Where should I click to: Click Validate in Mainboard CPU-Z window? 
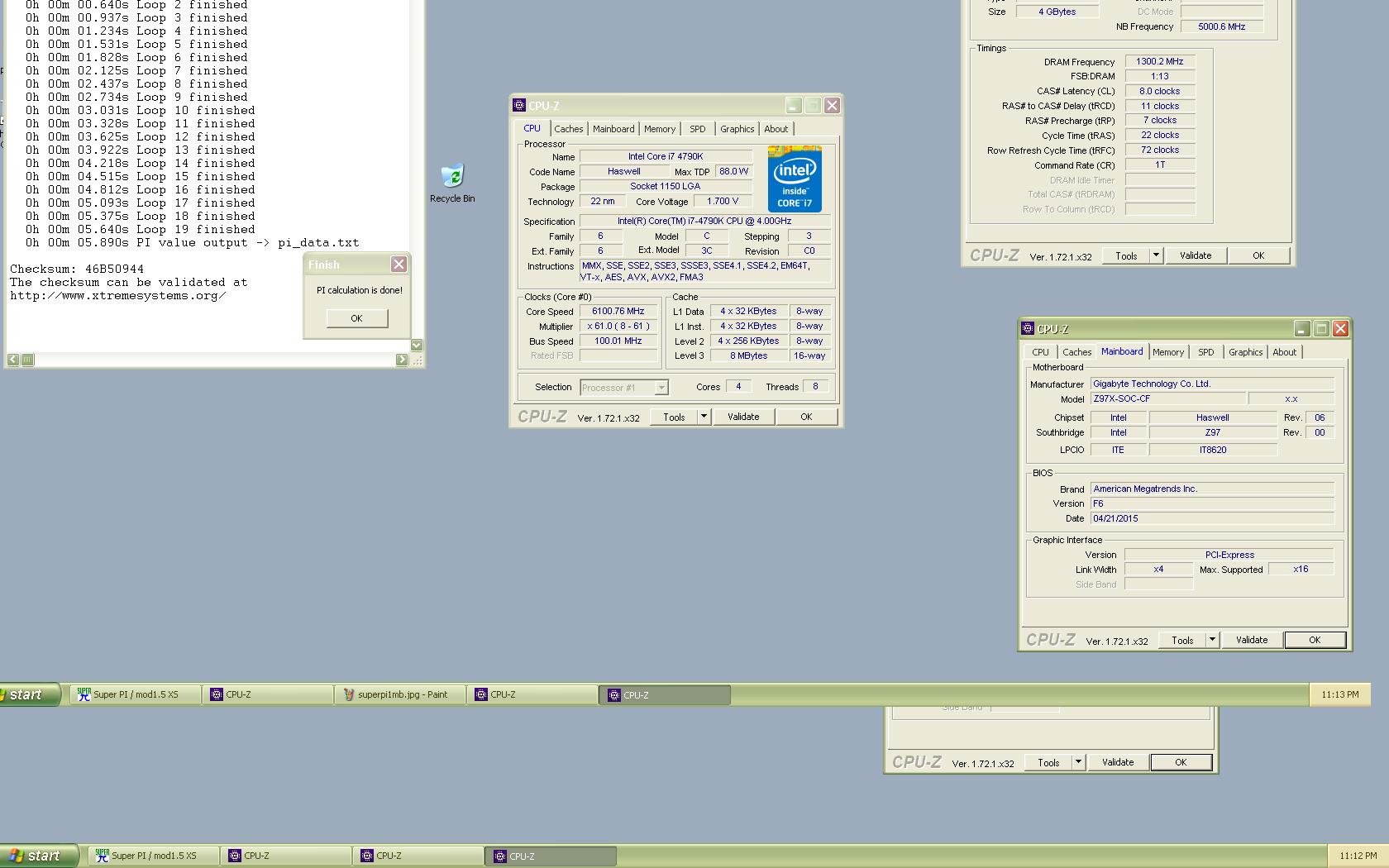[x=1252, y=640]
